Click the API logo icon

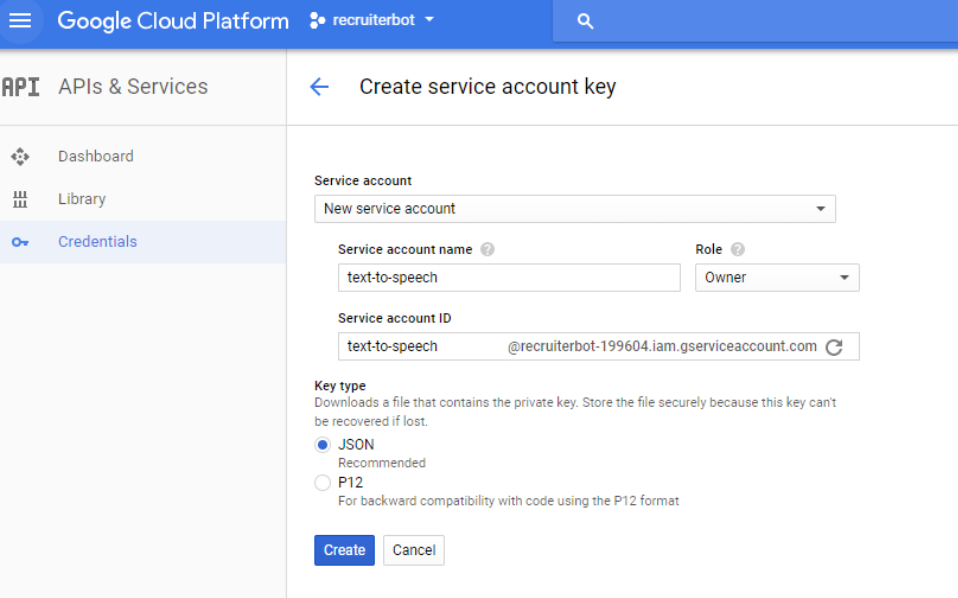[20, 87]
